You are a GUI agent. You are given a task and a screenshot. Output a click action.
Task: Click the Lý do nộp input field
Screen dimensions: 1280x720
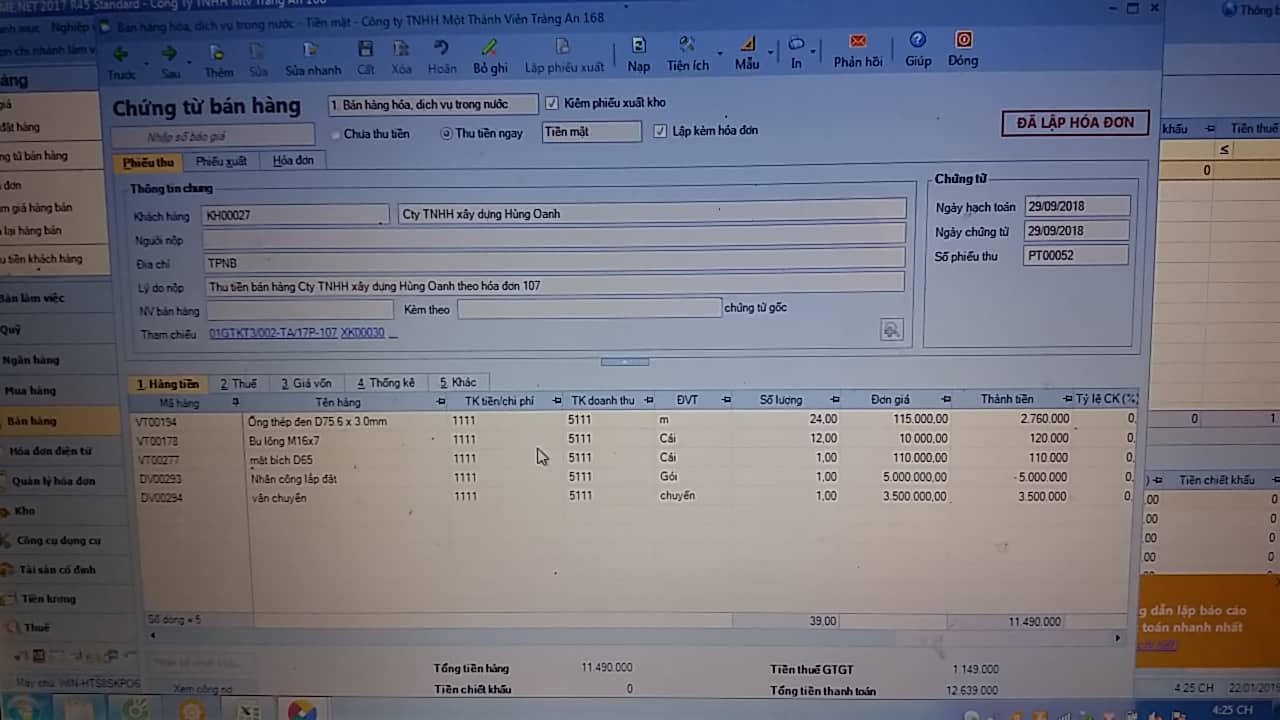pyautogui.click(x=554, y=286)
